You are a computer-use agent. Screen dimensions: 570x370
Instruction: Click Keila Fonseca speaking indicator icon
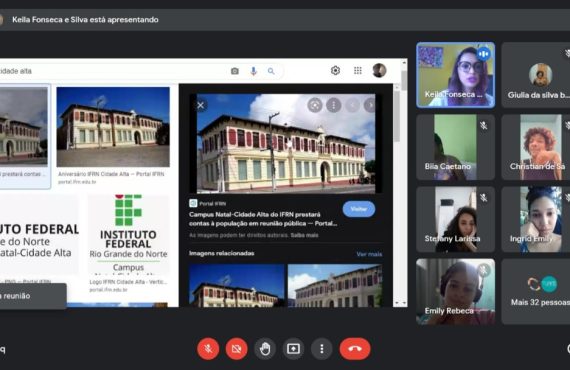[x=483, y=54]
